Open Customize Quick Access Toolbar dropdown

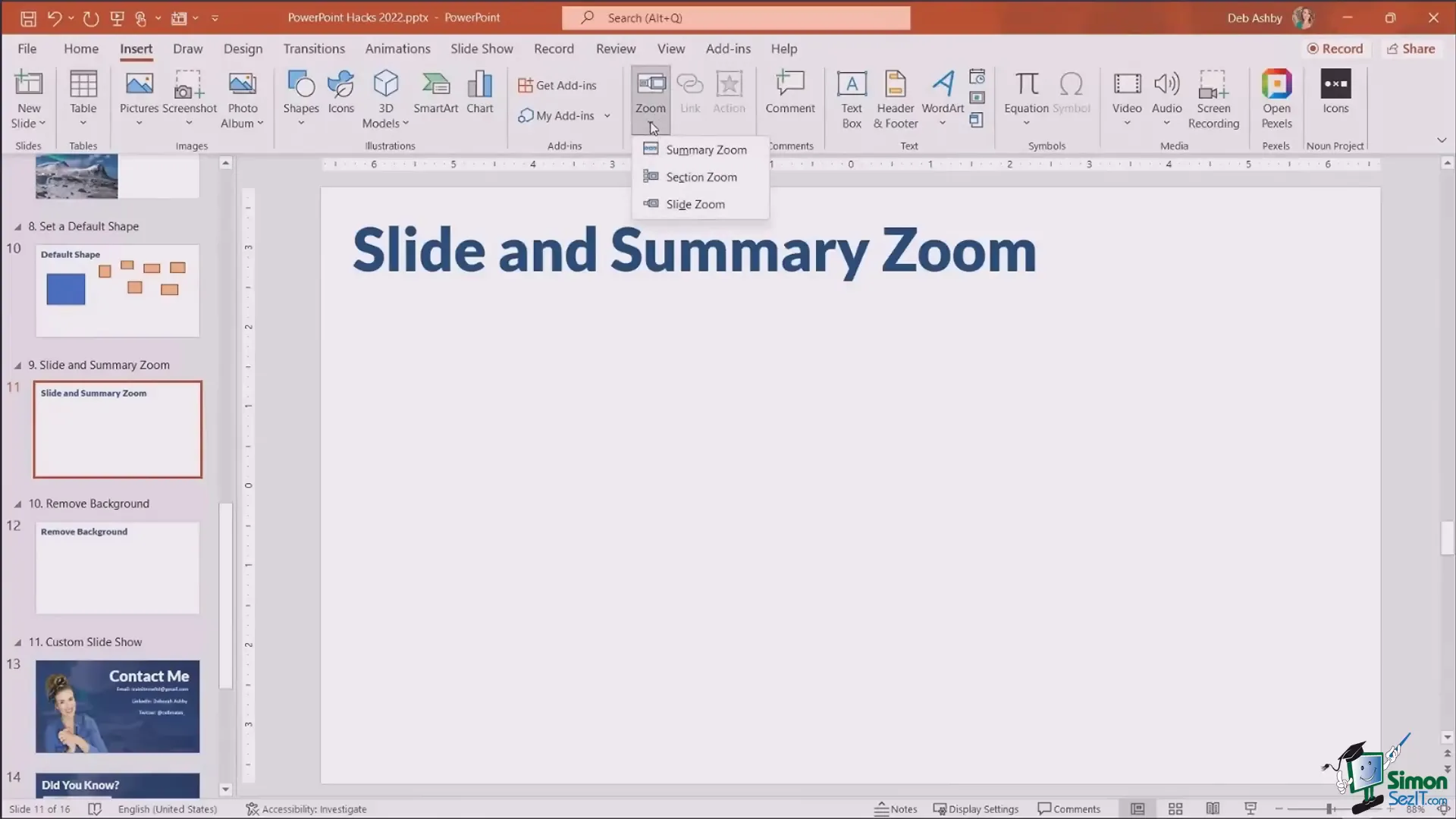coord(215,18)
